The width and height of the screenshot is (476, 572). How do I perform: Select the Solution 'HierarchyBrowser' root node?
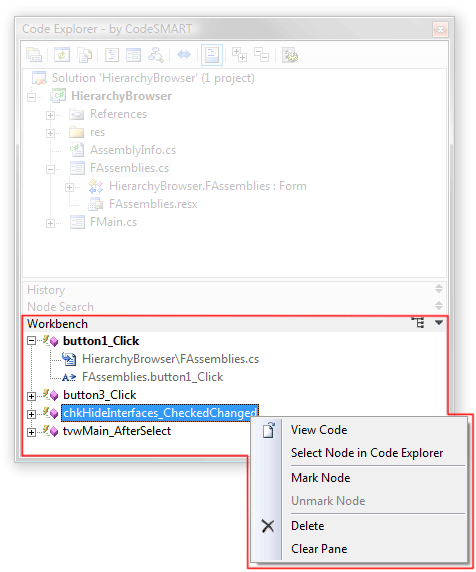click(x=153, y=78)
